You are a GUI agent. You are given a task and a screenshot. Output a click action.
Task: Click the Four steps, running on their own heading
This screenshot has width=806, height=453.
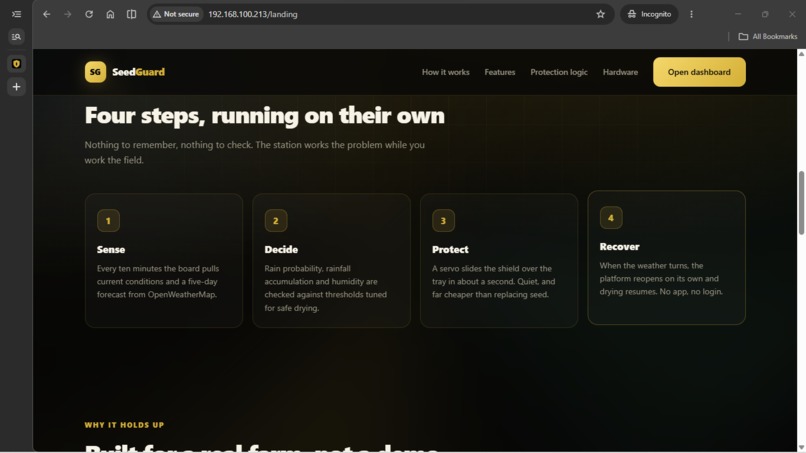click(x=265, y=116)
